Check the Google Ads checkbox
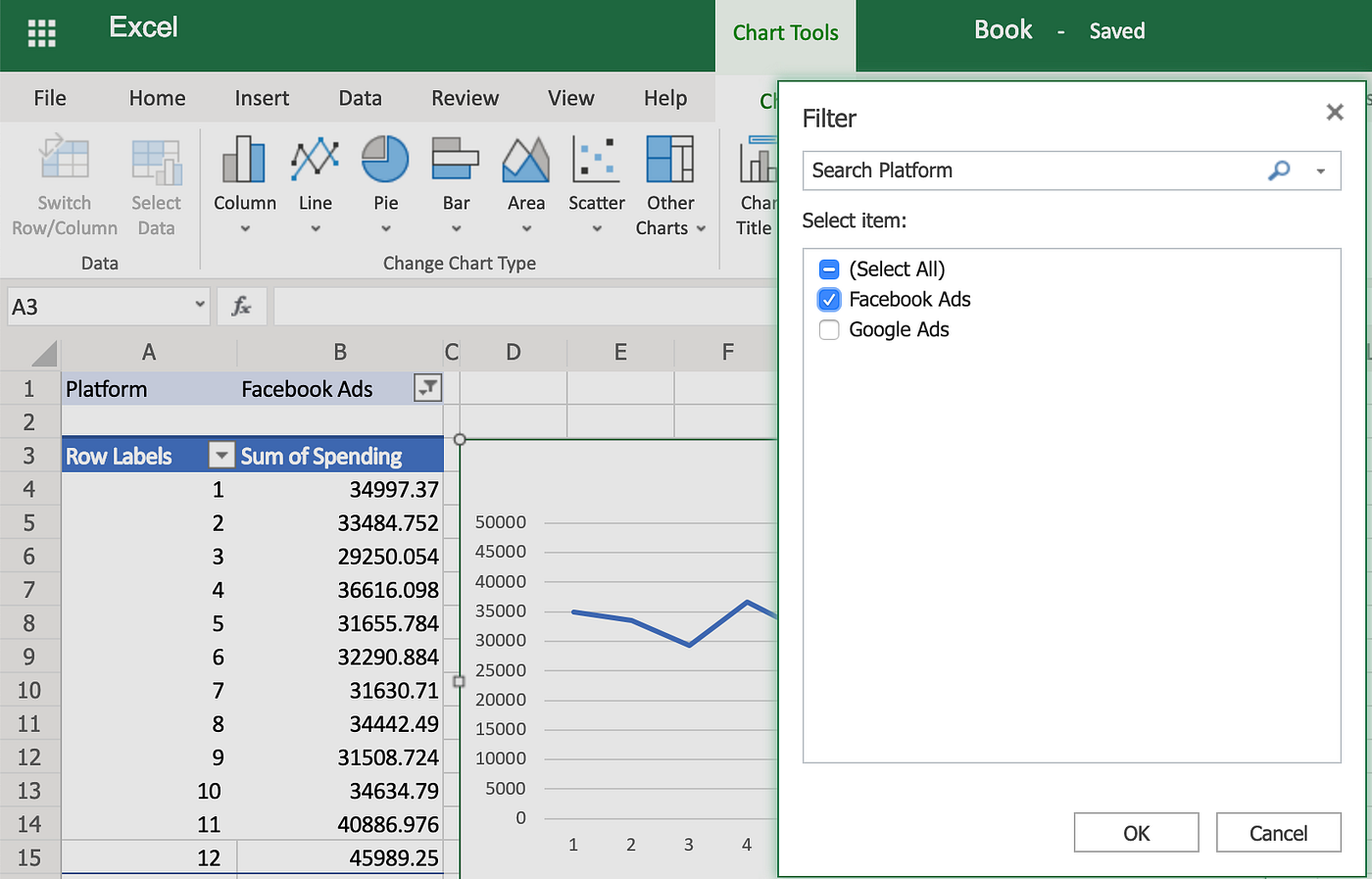The height and width of the screenshot is (879, 1372). click(x=829, y=330)
